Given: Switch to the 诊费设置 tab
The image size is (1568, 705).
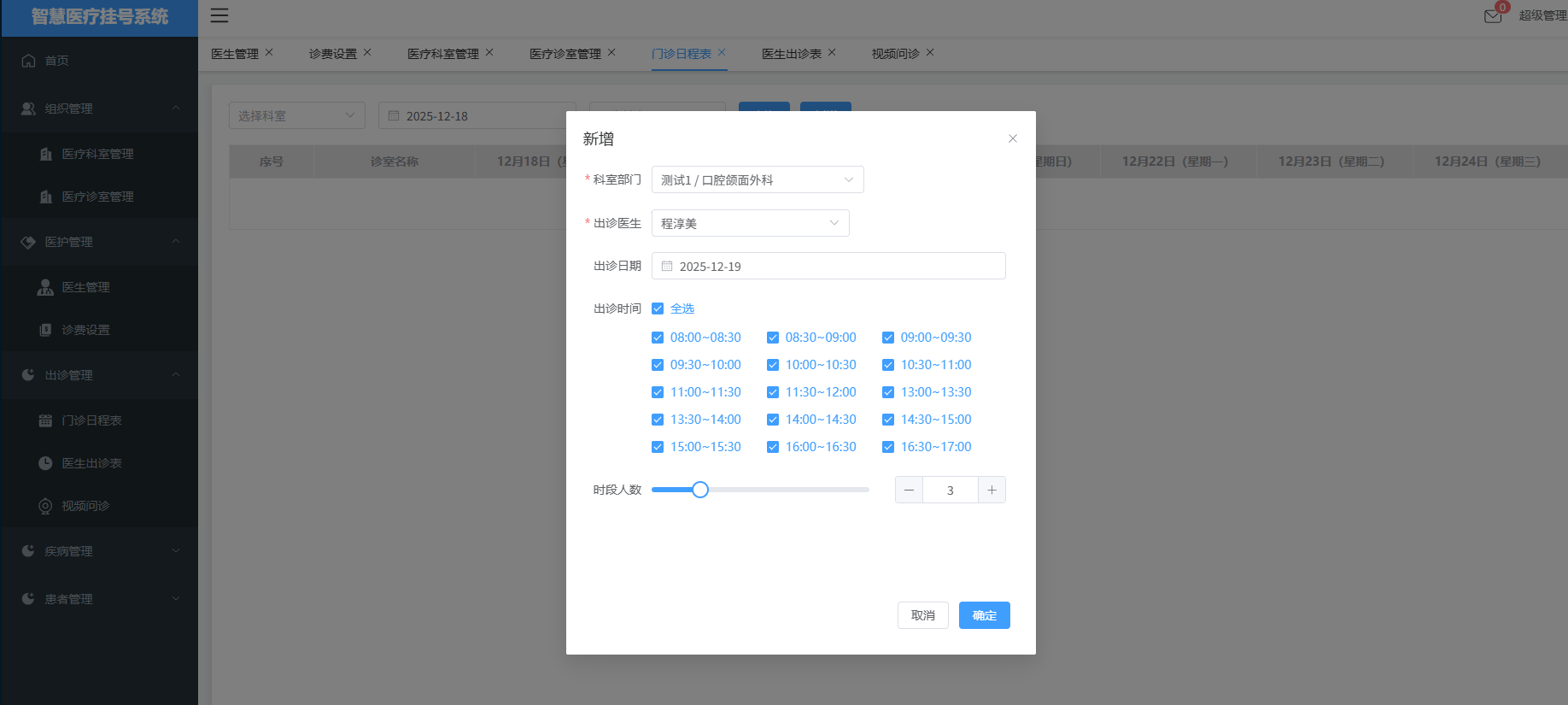Looking at the screenshot, I should click(x=333, y=54).
